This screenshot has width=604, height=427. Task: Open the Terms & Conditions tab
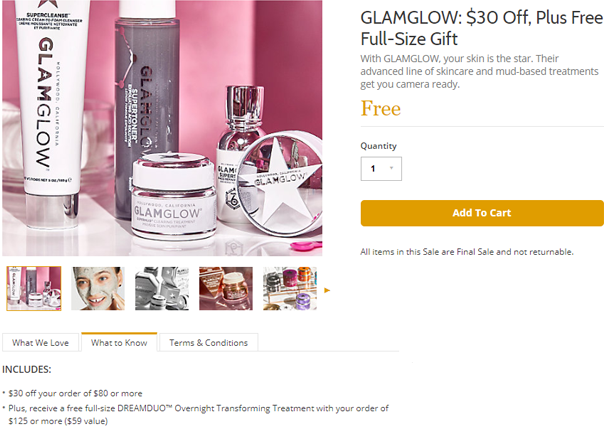(208, 343)
